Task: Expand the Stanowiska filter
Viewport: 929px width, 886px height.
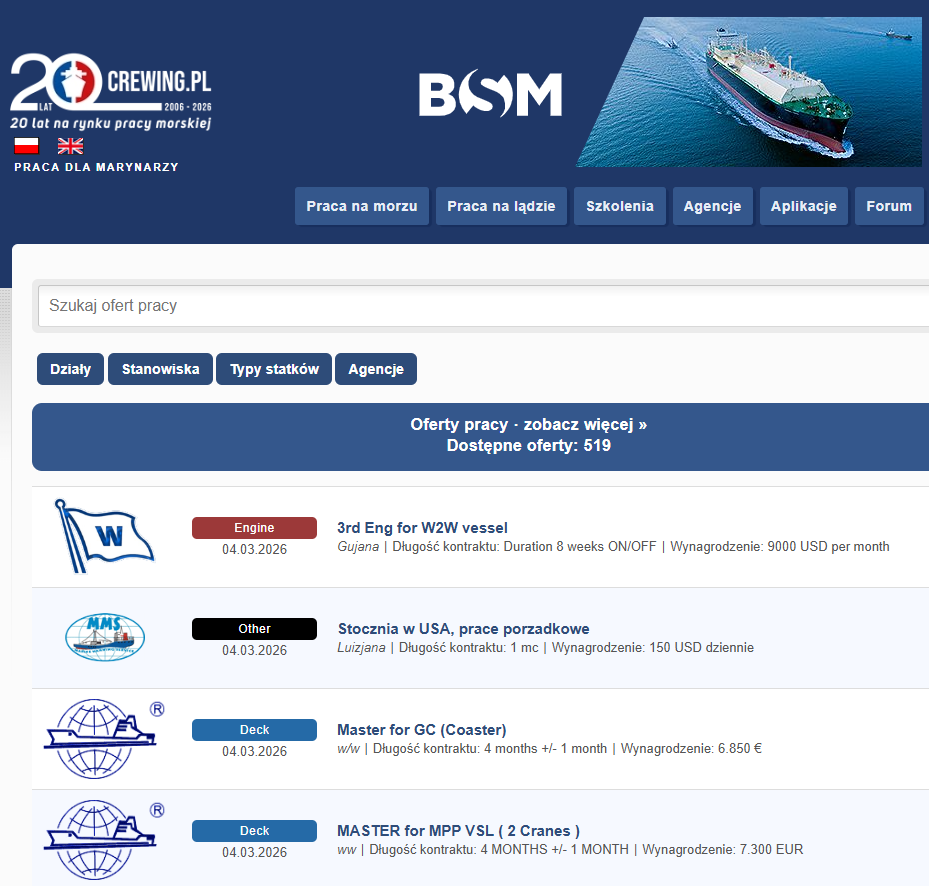Action: 160,369
